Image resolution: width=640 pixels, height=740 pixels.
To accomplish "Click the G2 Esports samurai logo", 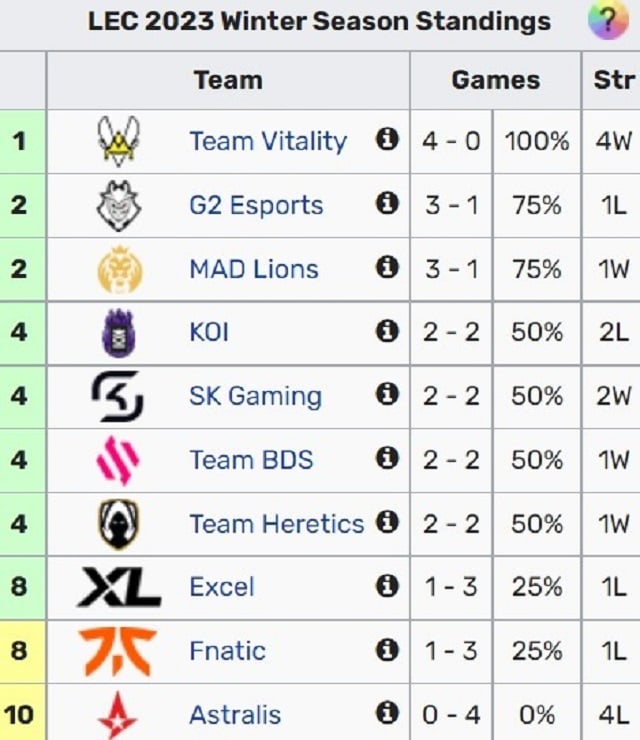I will 118,205.
